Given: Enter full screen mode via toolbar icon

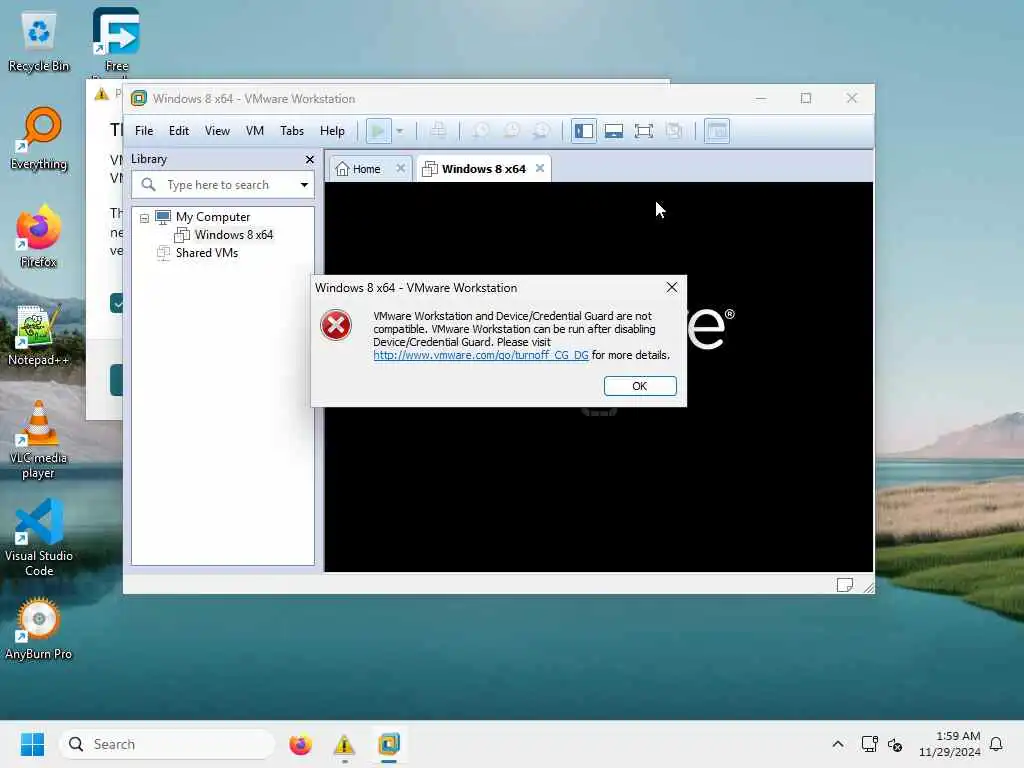Looking at the screenshot, I should [x=643, y=131].
